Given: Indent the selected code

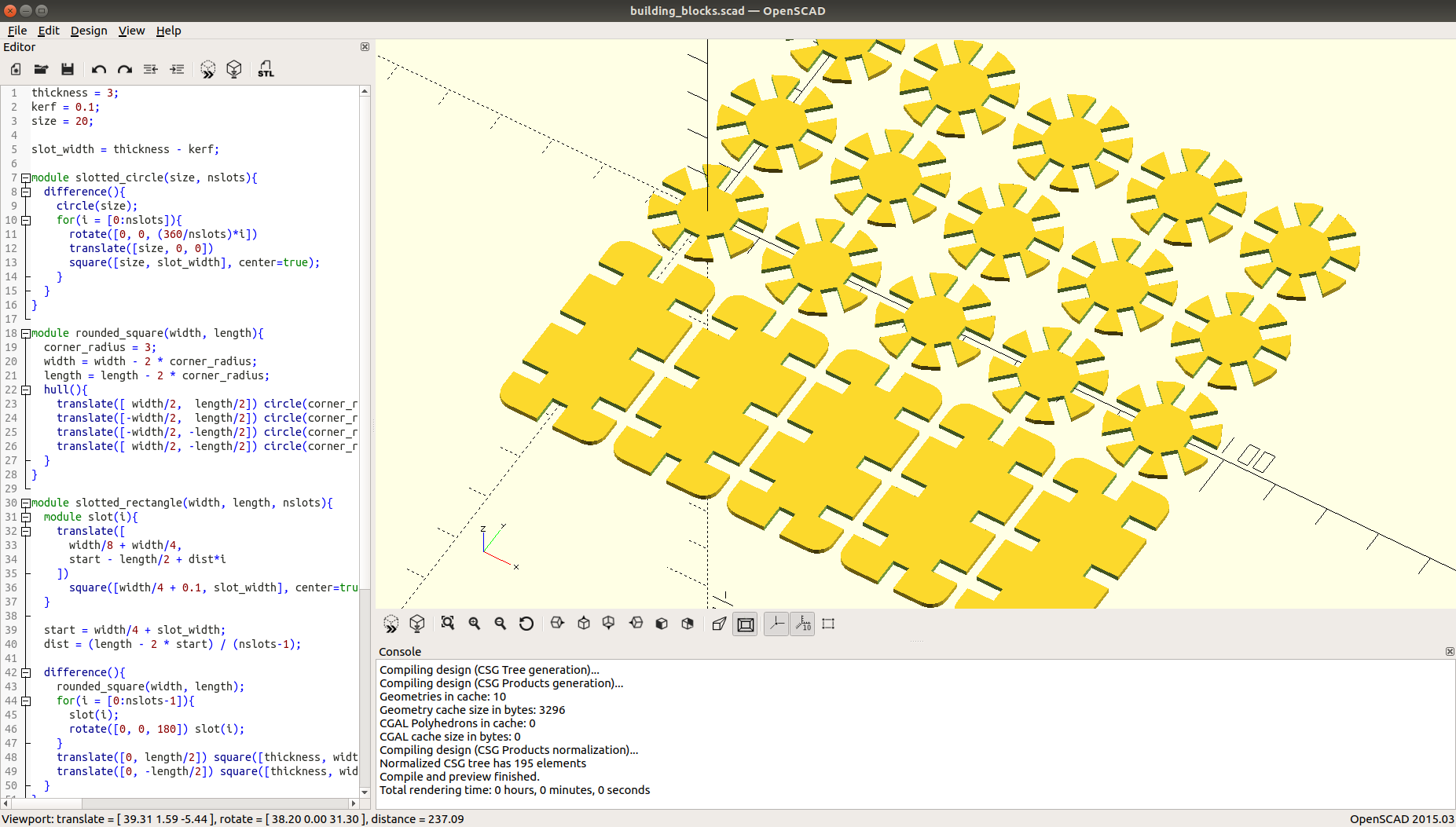Looking at the screenshot, I should [178, 69].
